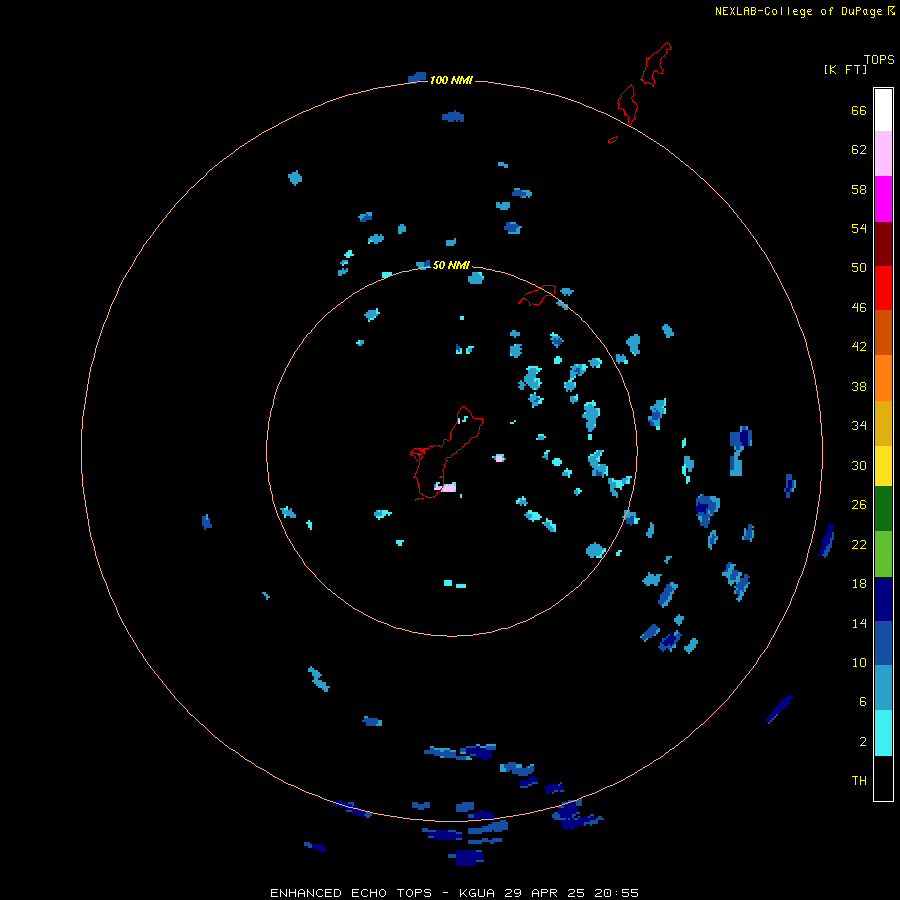Click the "20:55" timestamp

point(616,893)
